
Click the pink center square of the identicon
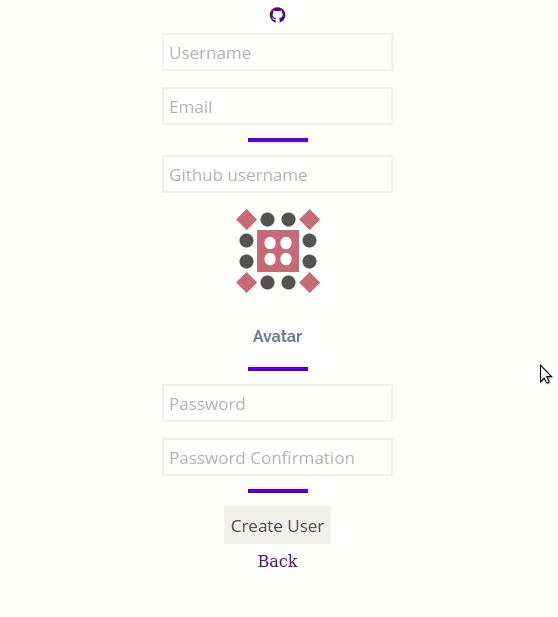(278, 251)
